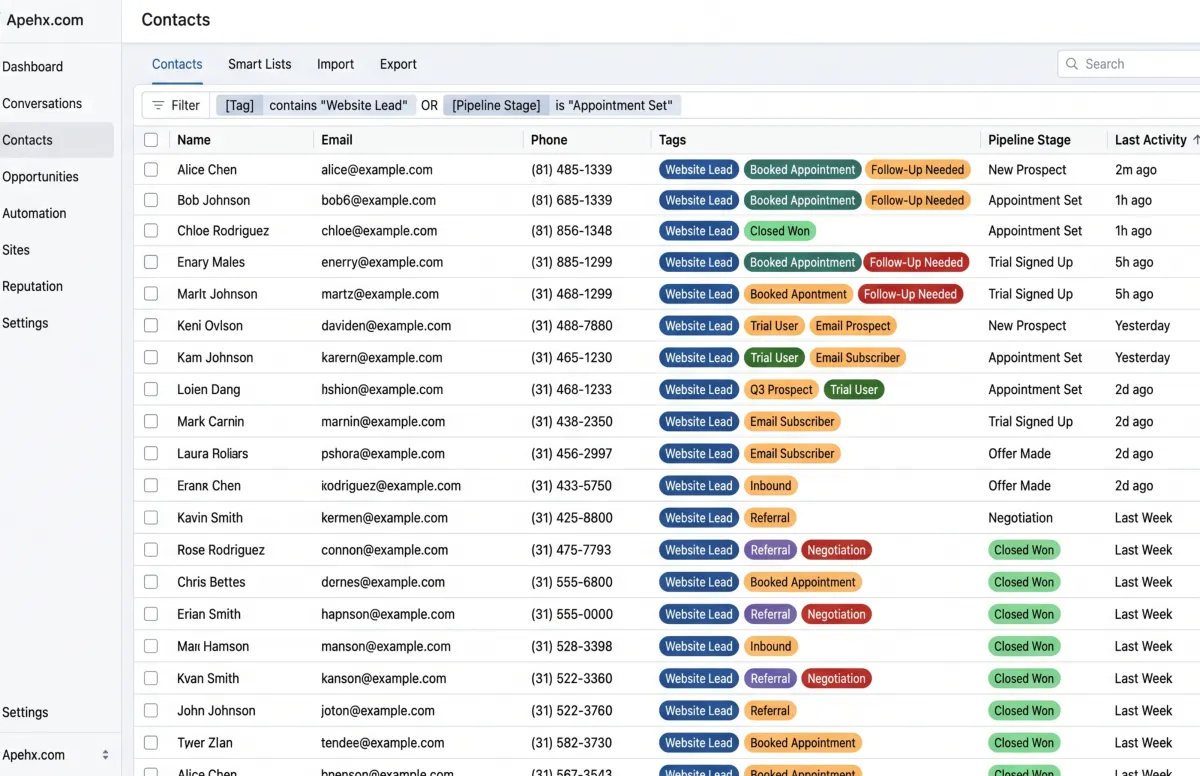This screenshot has width=1200, height=776.
Task: Sort by Pipeline Stage header
Action: (1029, 140)
